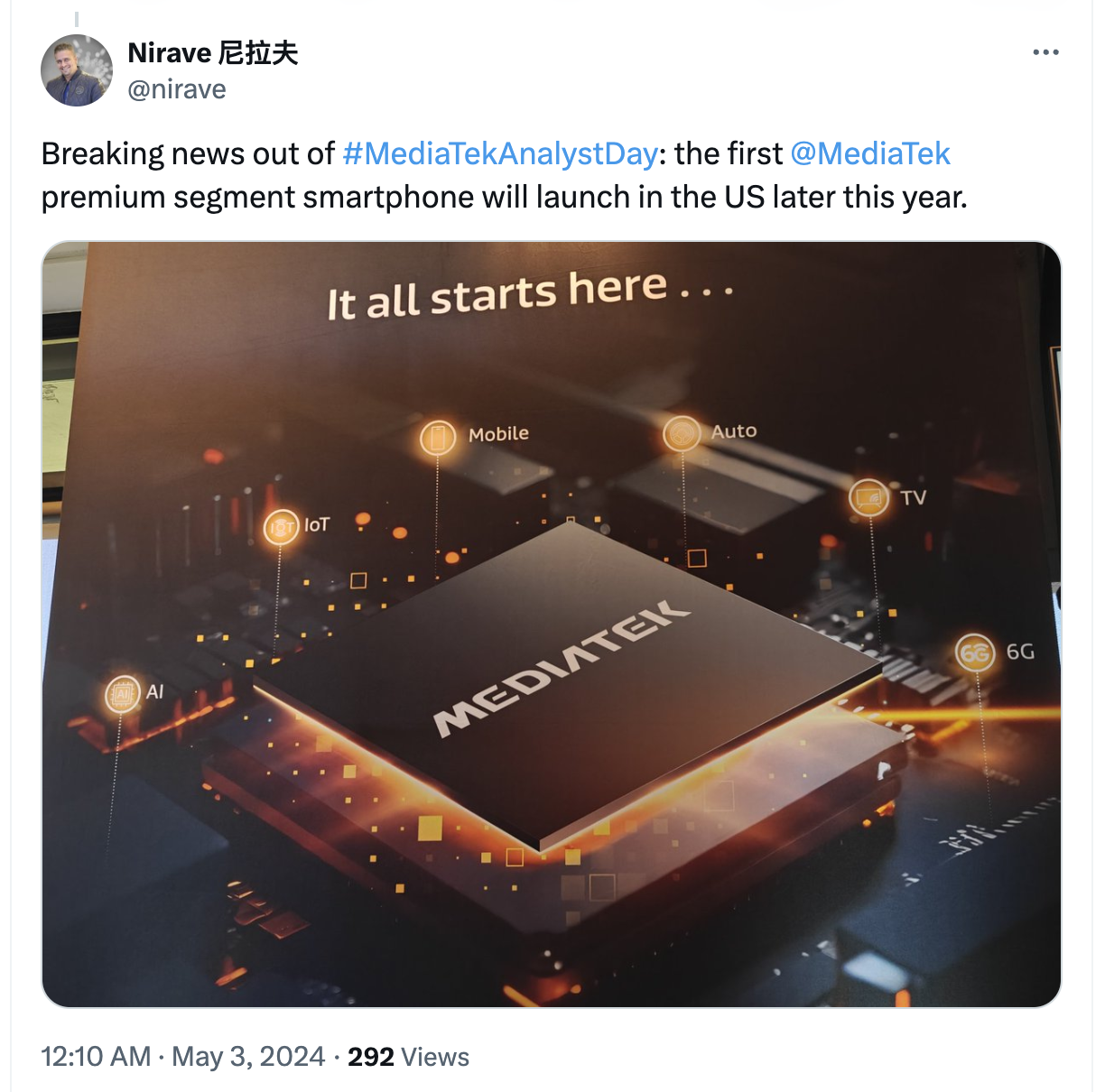Click the TV icon in the photo
Image resolution: width=1105 pixels, height=1092 pixels.
tap(868, 497)
